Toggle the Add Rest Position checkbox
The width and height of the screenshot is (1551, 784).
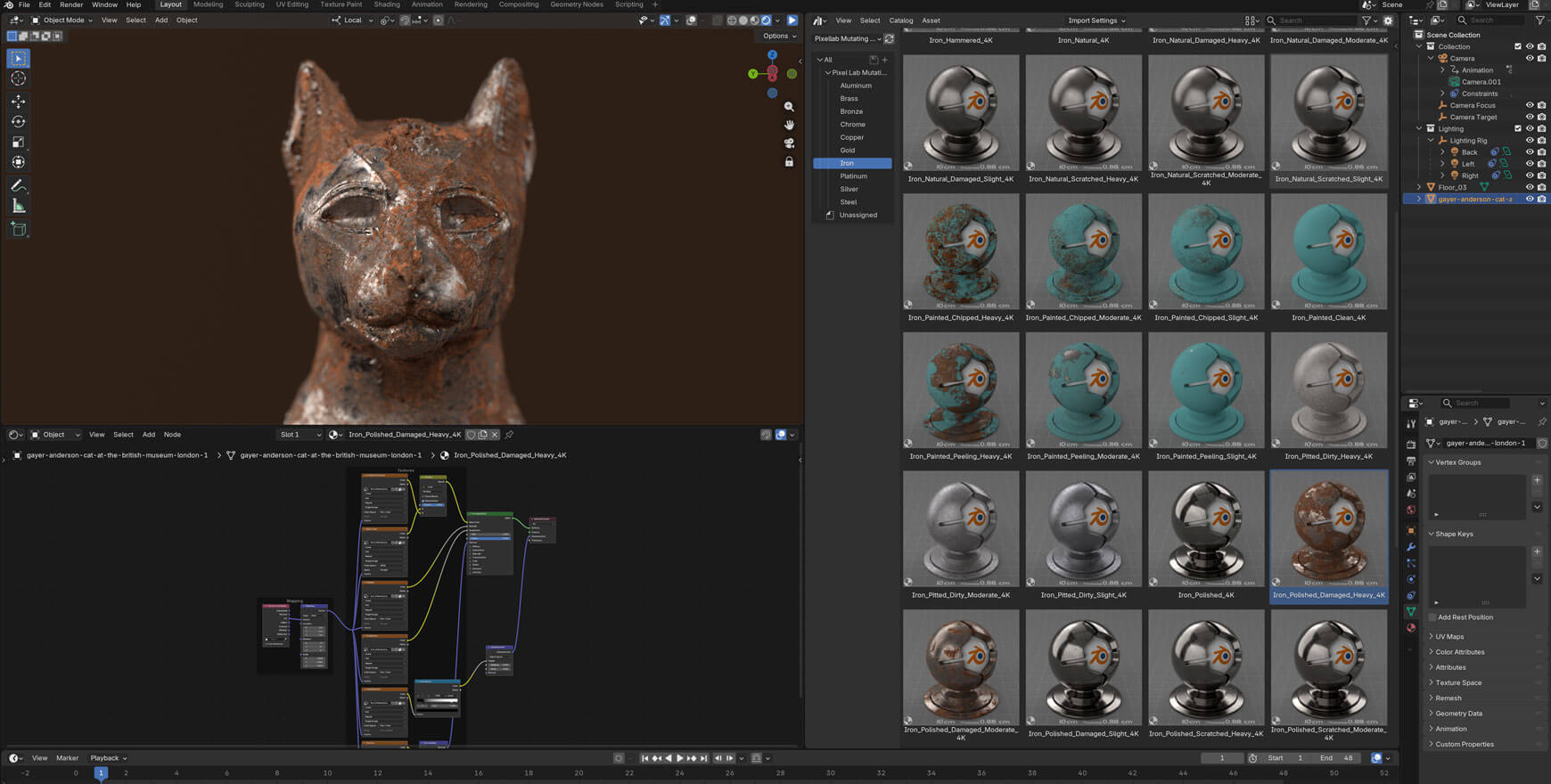pyautogui.click(x=1432, y=617)
